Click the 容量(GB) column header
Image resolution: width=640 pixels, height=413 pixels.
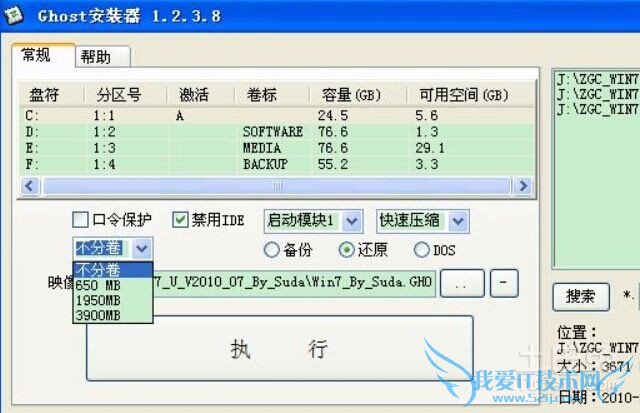[x=358, y=95]
